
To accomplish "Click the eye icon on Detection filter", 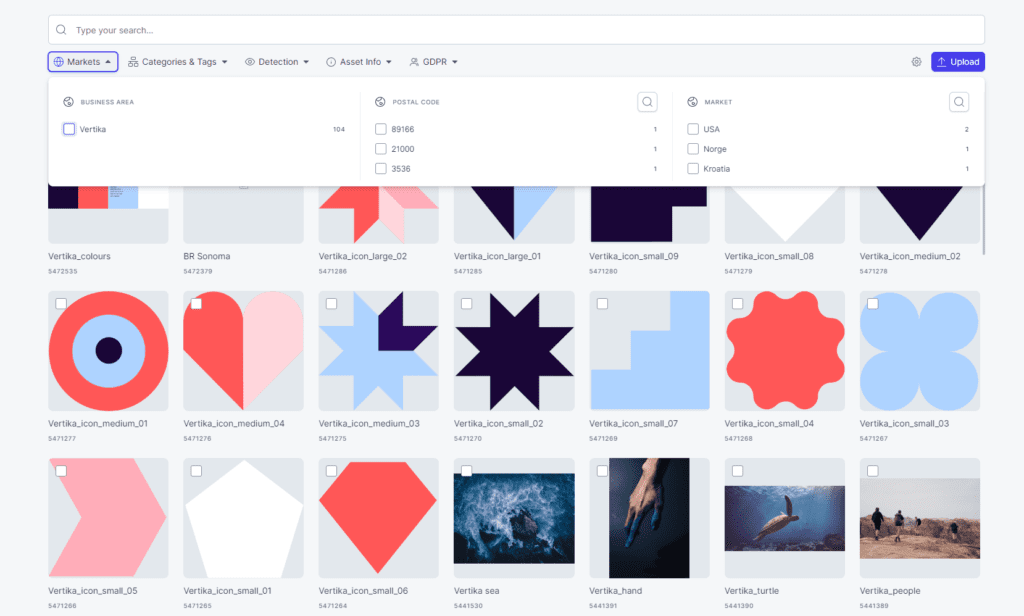I will click(249, 62).
